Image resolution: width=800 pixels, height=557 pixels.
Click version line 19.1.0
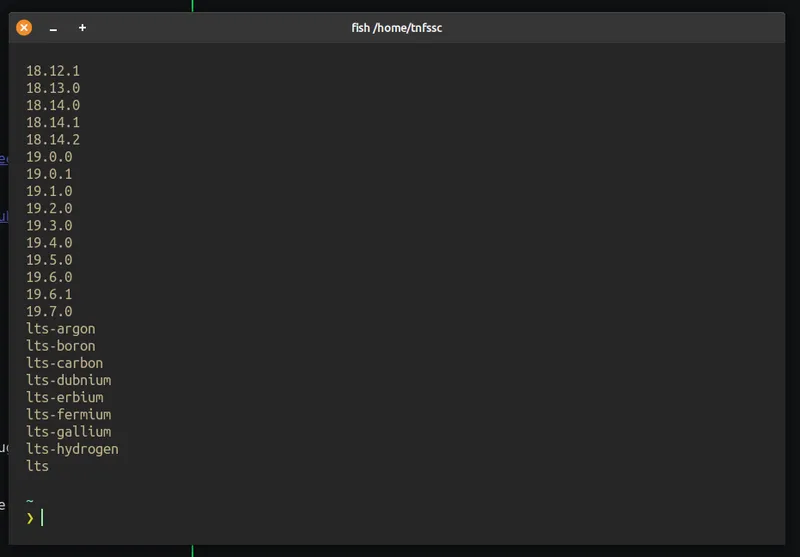point(49,191)
